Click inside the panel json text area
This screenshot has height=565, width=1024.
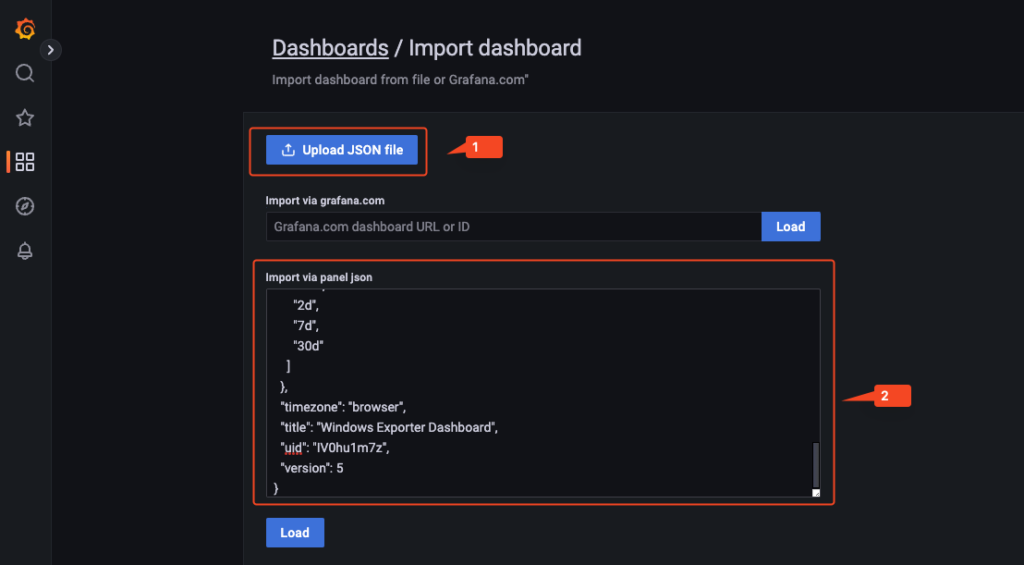pyautogui.click(x=543, y=393)
